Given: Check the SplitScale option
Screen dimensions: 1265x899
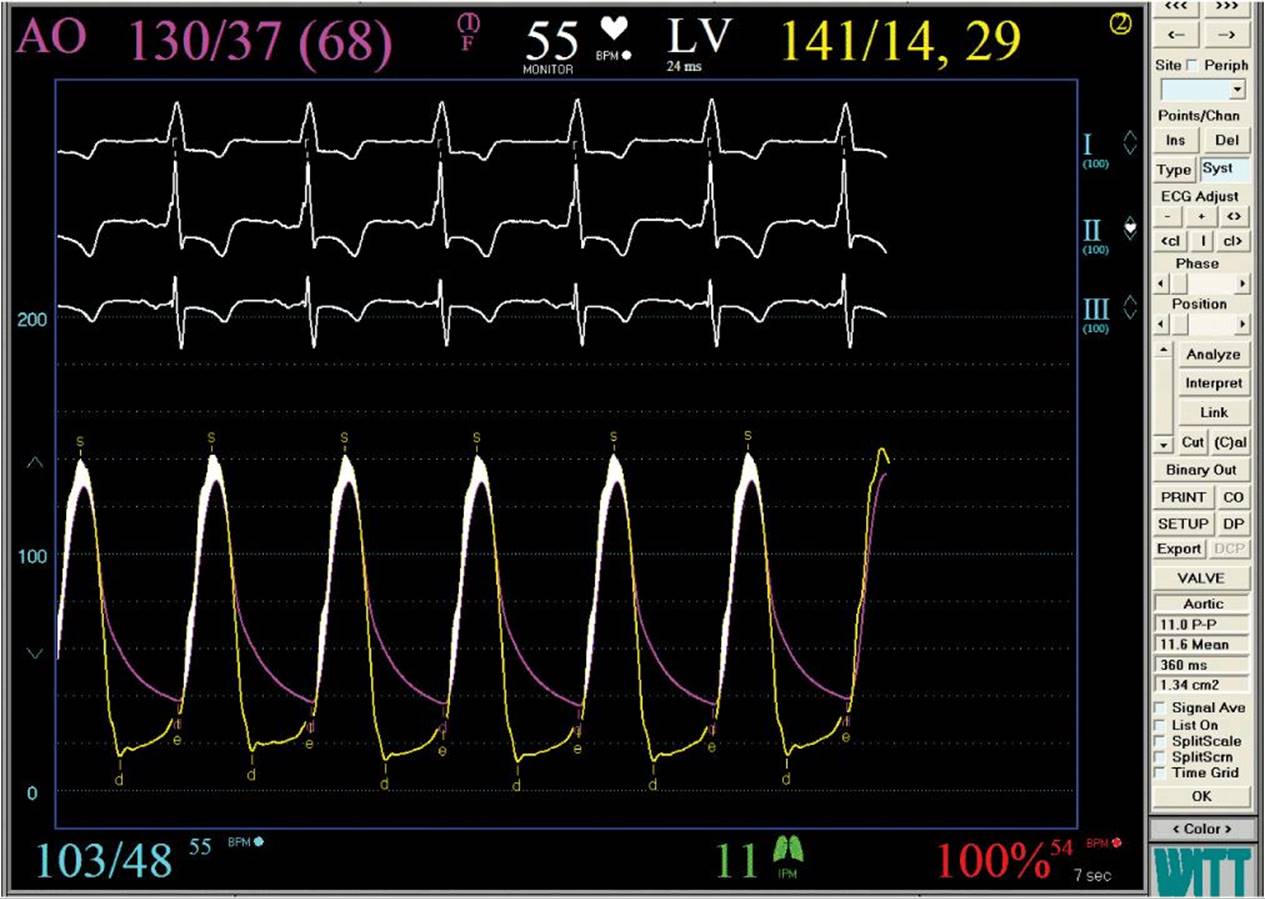Looking at the screenshot, I should (x=1160, y=741).
